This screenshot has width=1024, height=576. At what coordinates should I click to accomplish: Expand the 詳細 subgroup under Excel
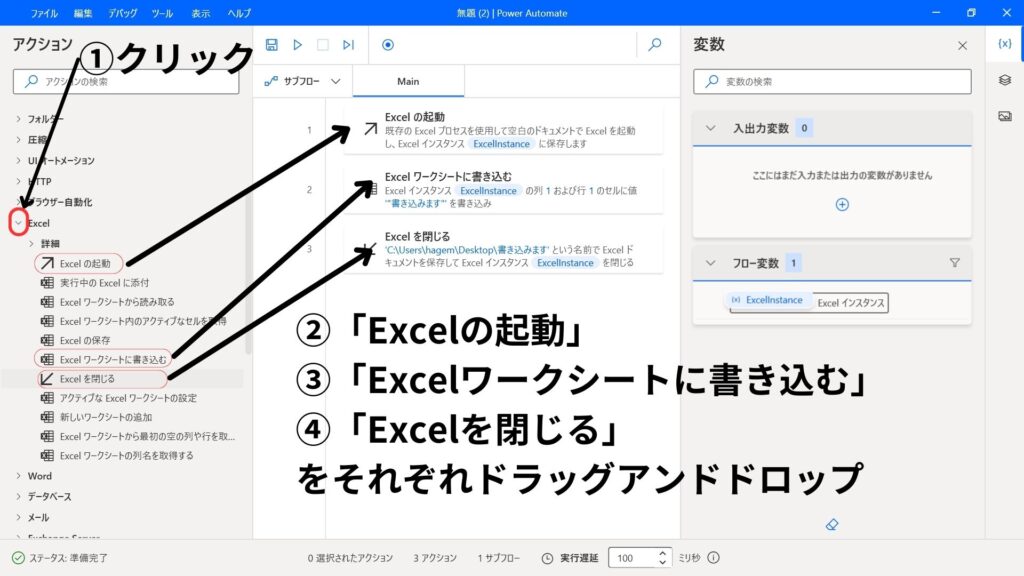click(31, 243)
